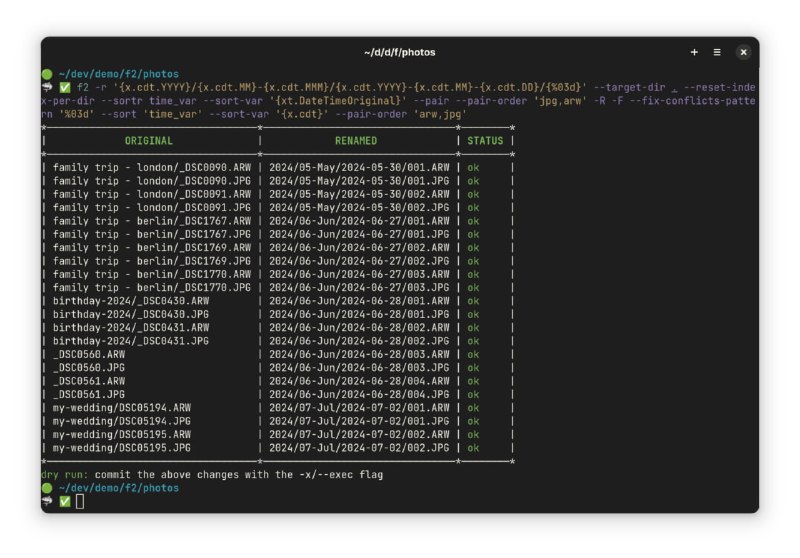The height and width of the screenshot is (558, 800).
Task: Click the green circle icon below dry run message
Action: pos(47,488)
